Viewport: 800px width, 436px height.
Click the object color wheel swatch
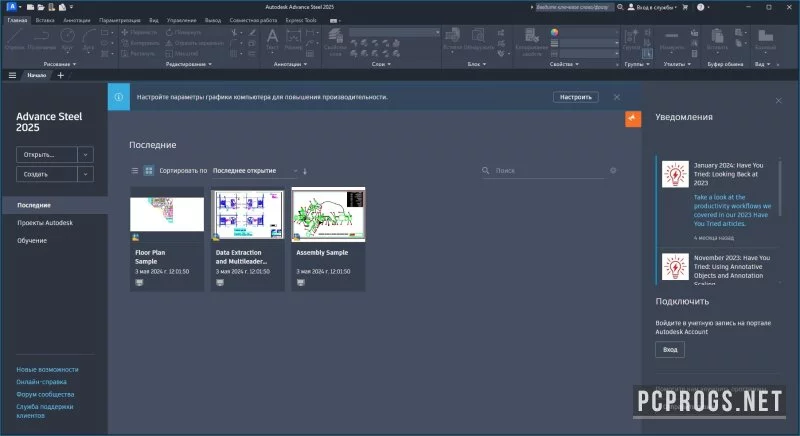point(555,32)
